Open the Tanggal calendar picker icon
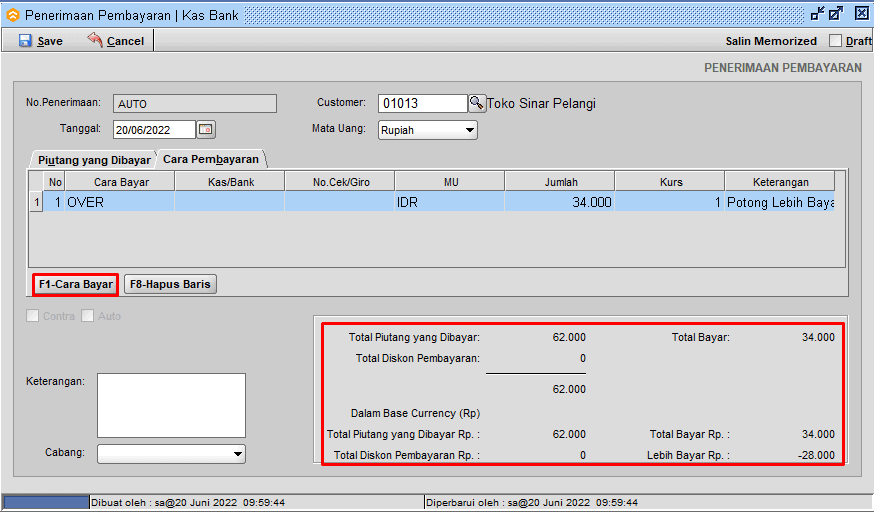 206,130
